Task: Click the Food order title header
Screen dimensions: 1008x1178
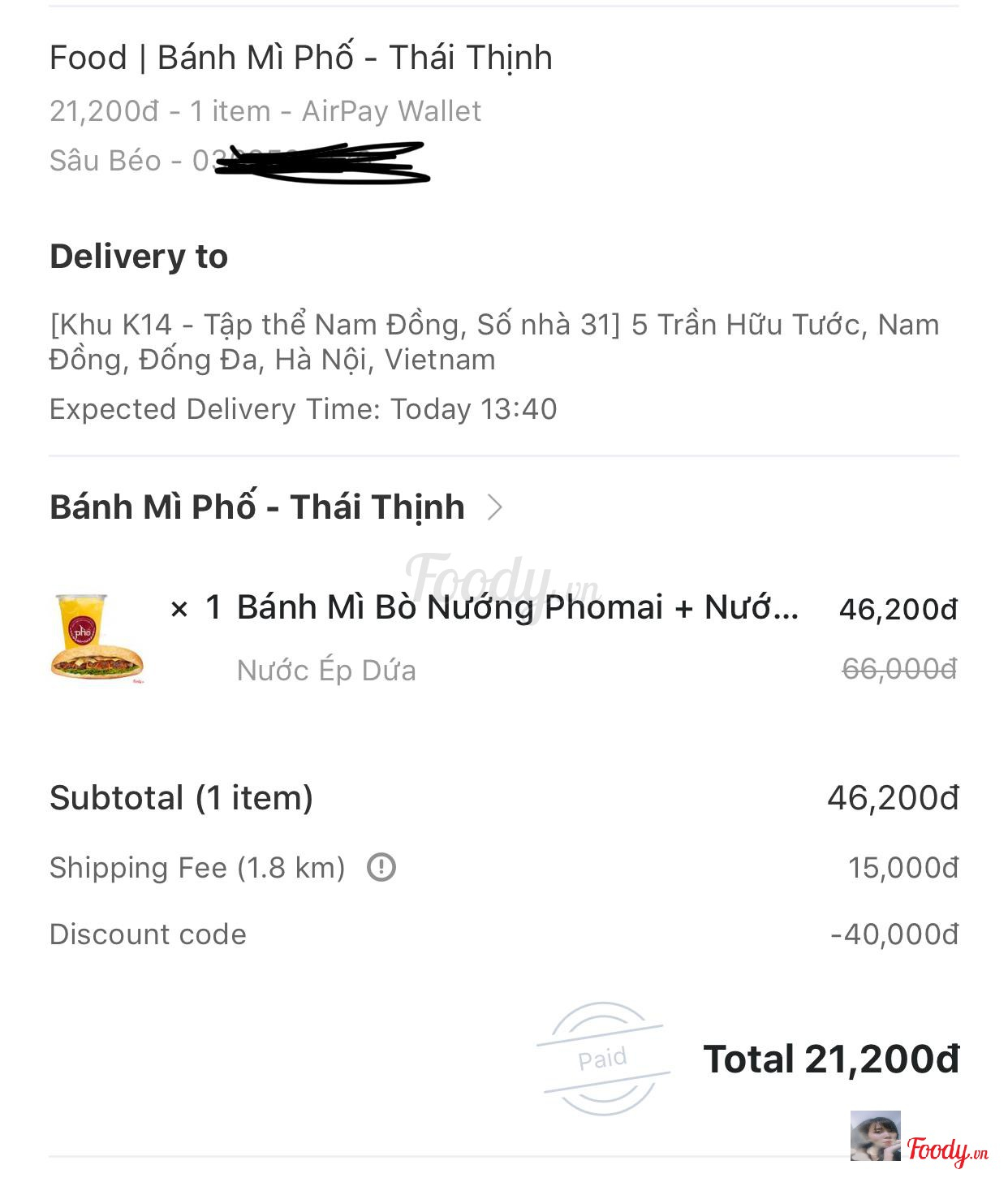Action: tap(300, 58)
